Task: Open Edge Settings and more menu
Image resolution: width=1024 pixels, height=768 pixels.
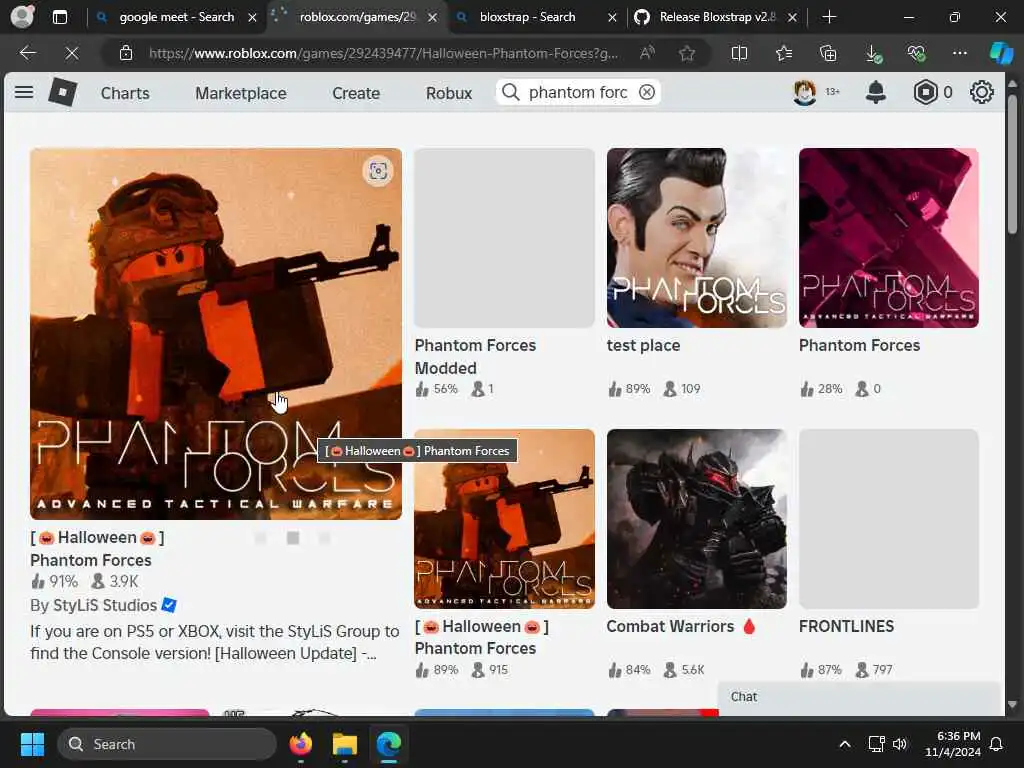Action: [959, 53]
